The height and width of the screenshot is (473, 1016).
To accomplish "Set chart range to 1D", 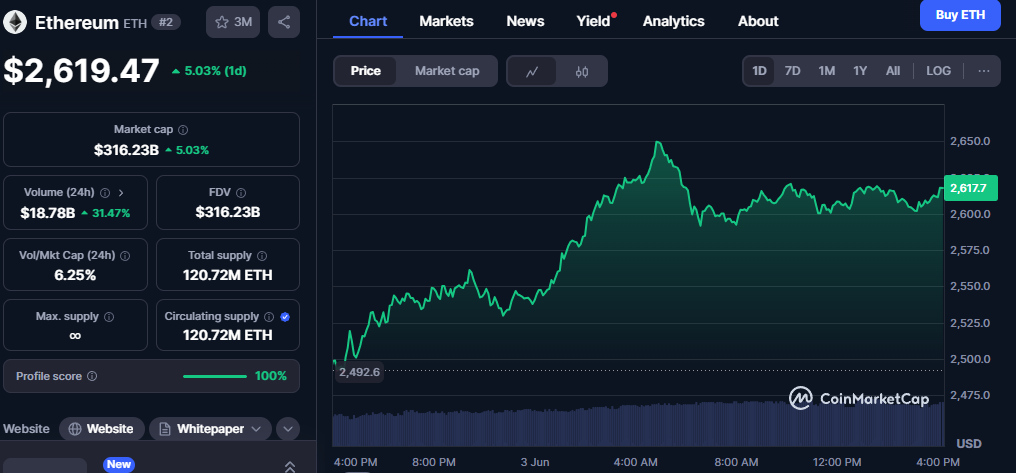I will (759, 71).
